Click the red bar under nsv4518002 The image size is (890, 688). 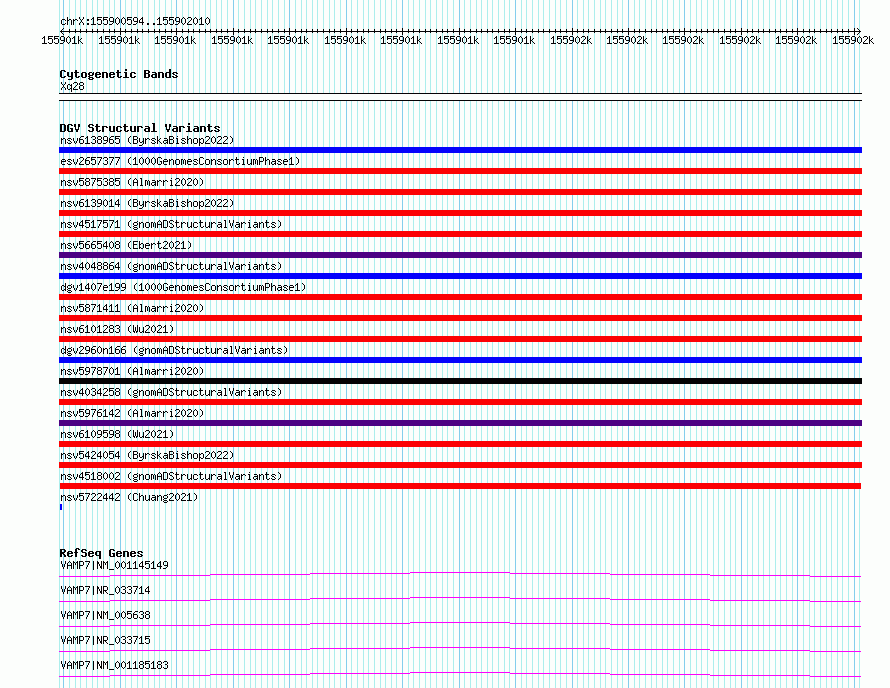[x=460, y=486]
